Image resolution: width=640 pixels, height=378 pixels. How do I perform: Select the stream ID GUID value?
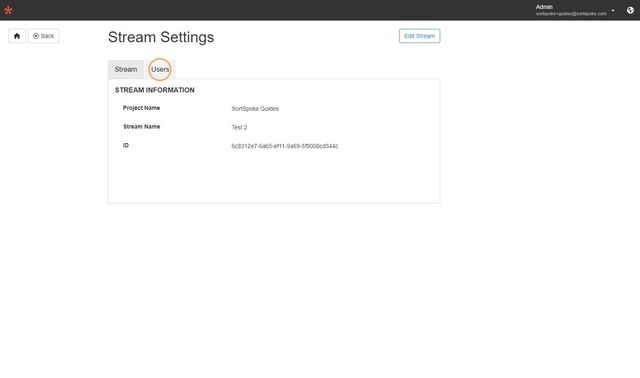click(285, 146)
